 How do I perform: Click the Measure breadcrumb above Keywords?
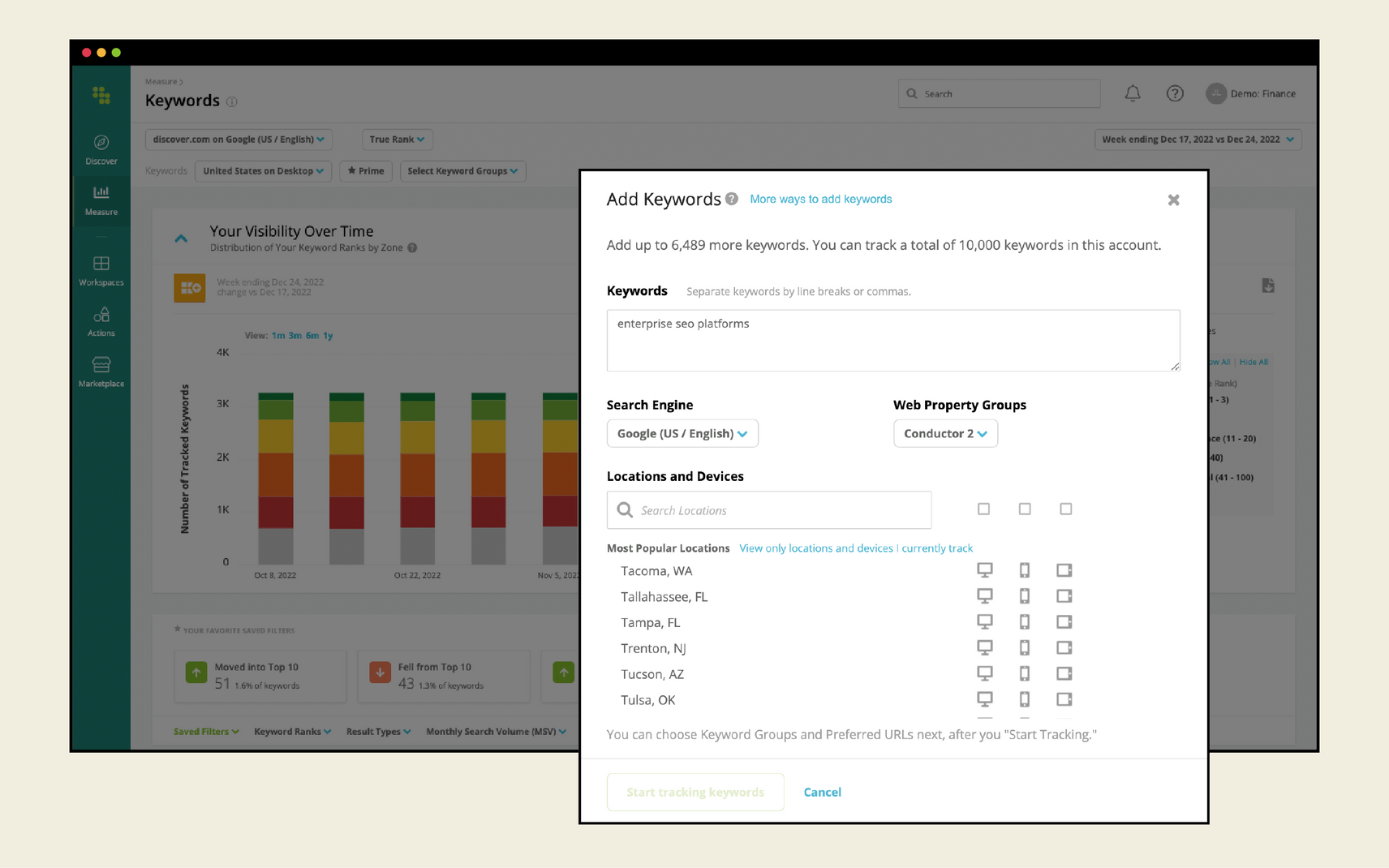[161, 82]
